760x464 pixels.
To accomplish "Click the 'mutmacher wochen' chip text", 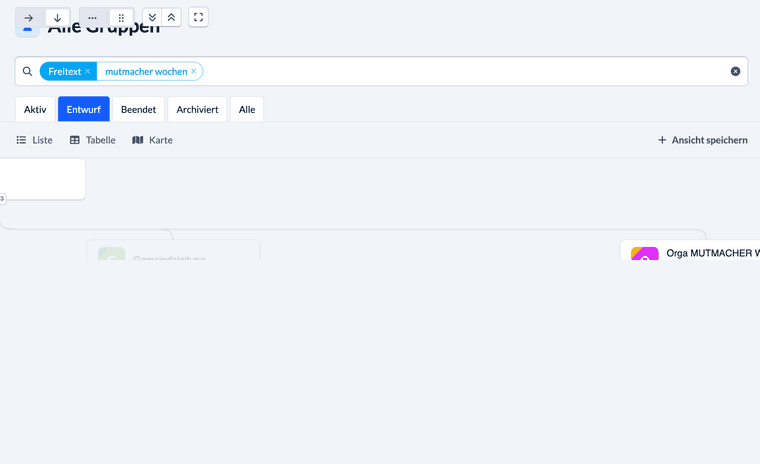I will coord(146,71).
